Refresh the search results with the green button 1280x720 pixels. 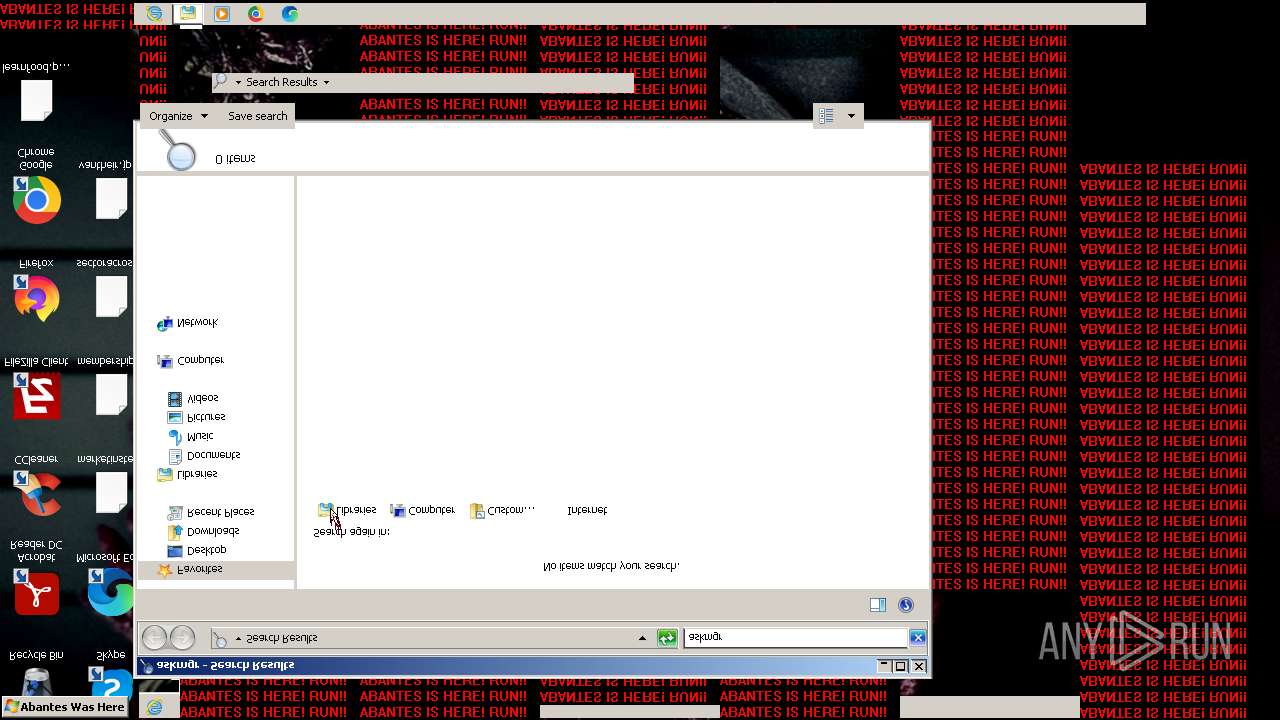667,638
